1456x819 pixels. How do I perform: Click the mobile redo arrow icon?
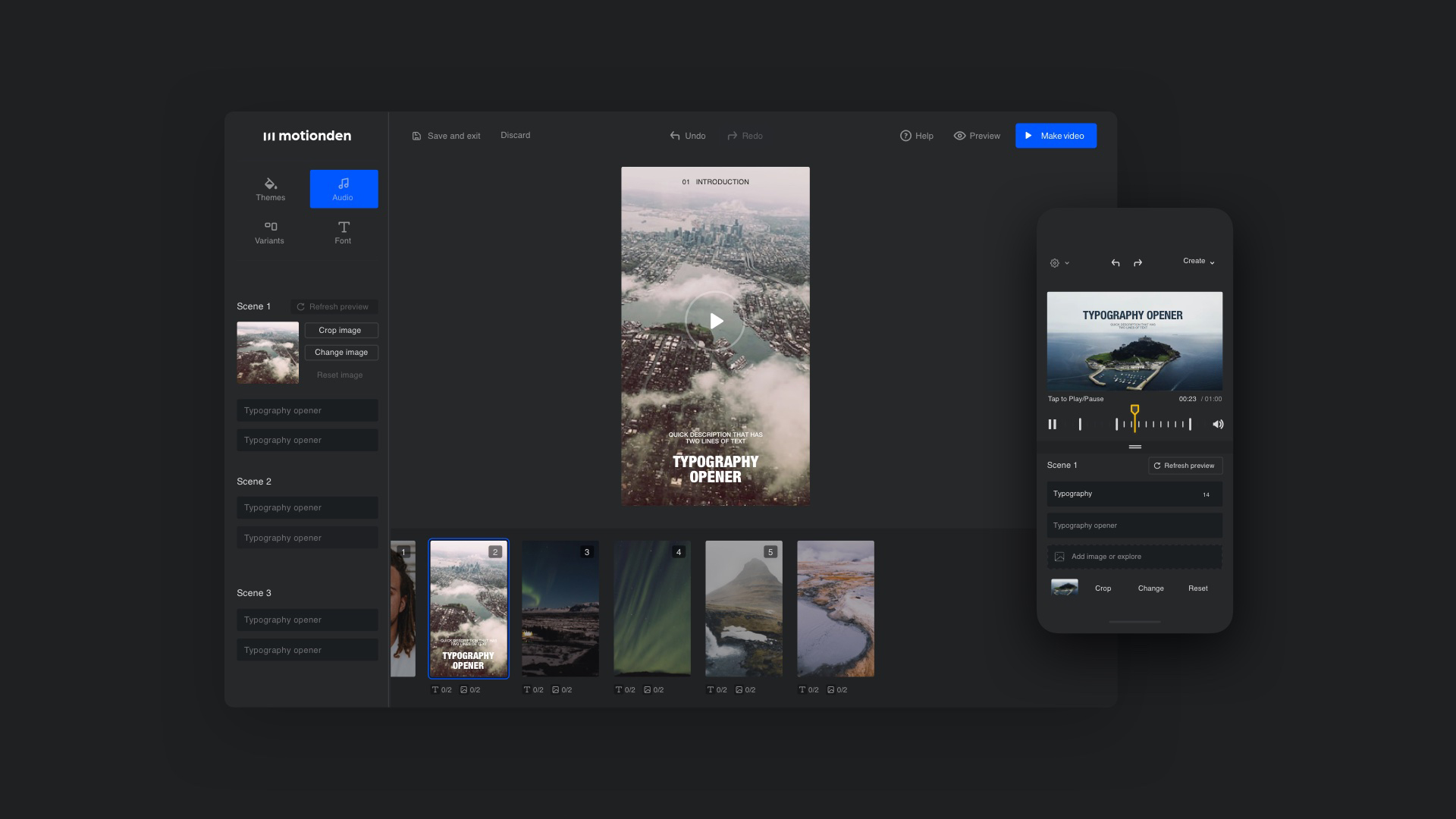click(1137, 263)
